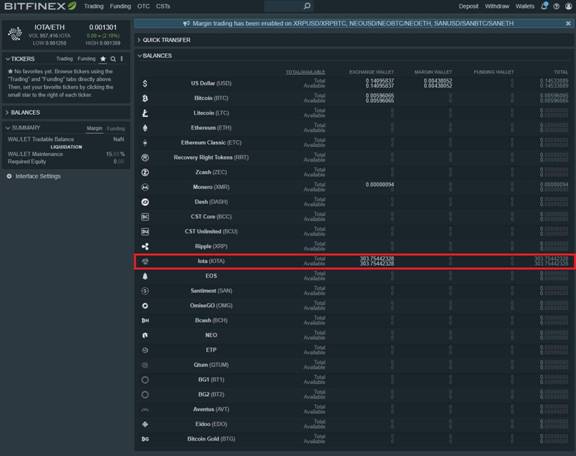
Task: Open the help question mark icon
Action: [x=557, y=6]
